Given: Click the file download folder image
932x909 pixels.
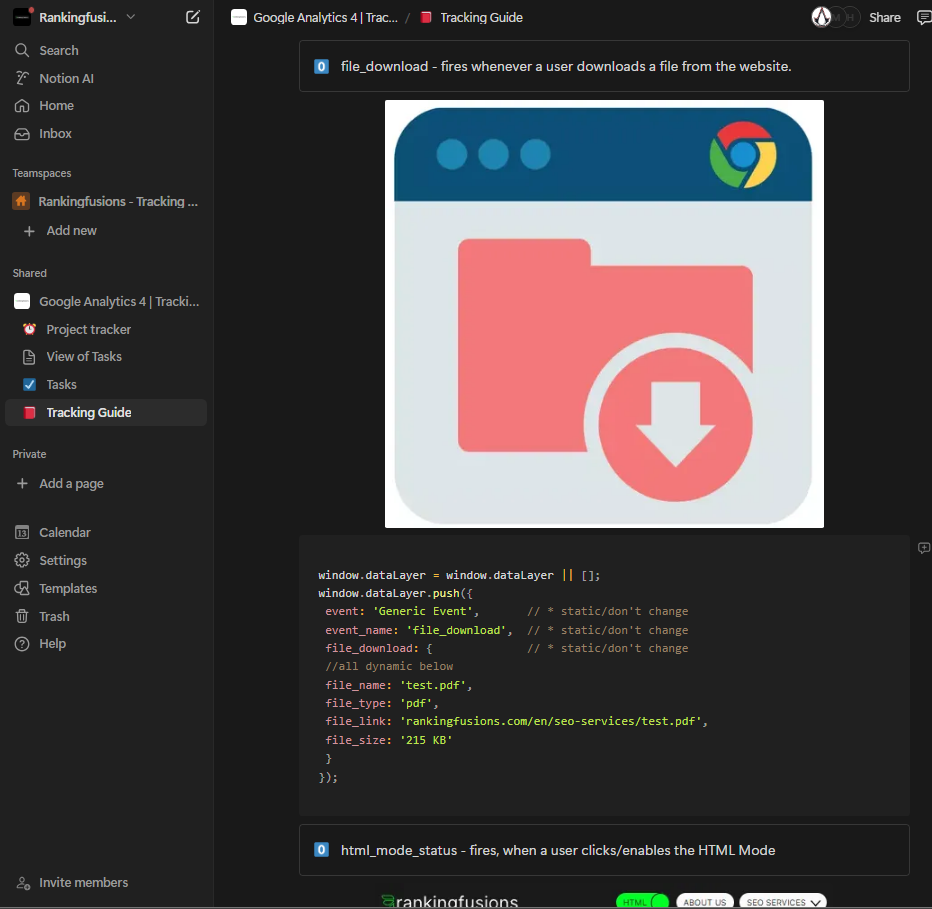Looking at the screenshot, I should (x=604, y=314).
